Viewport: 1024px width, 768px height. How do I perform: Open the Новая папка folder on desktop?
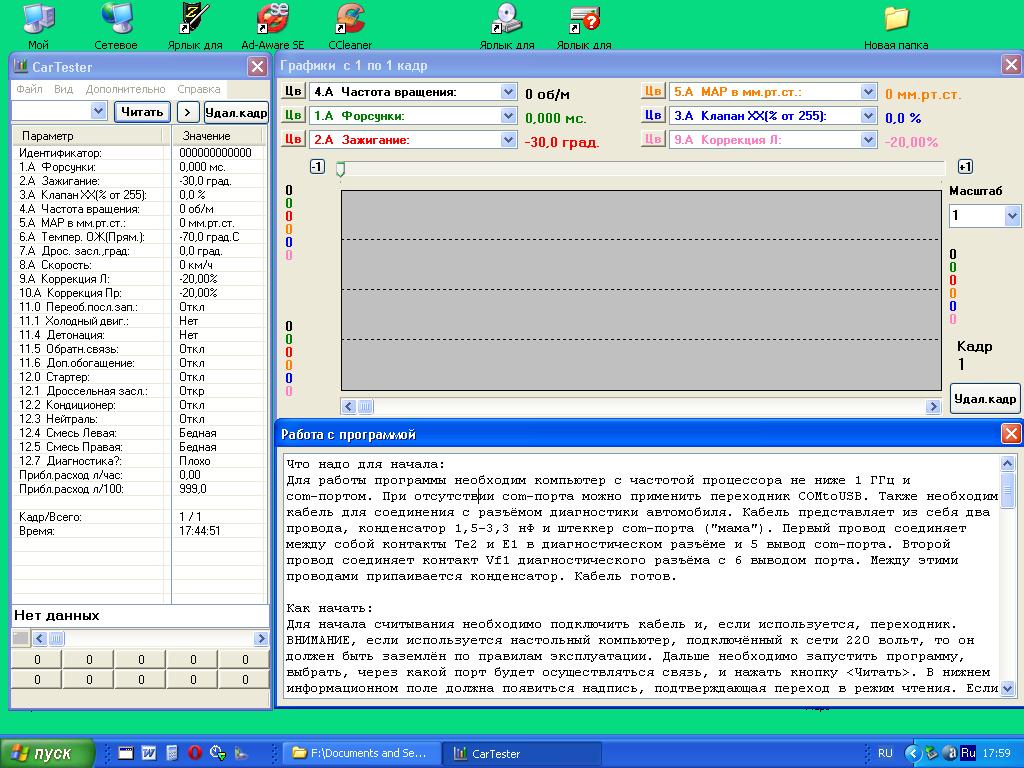pos(896,19)
